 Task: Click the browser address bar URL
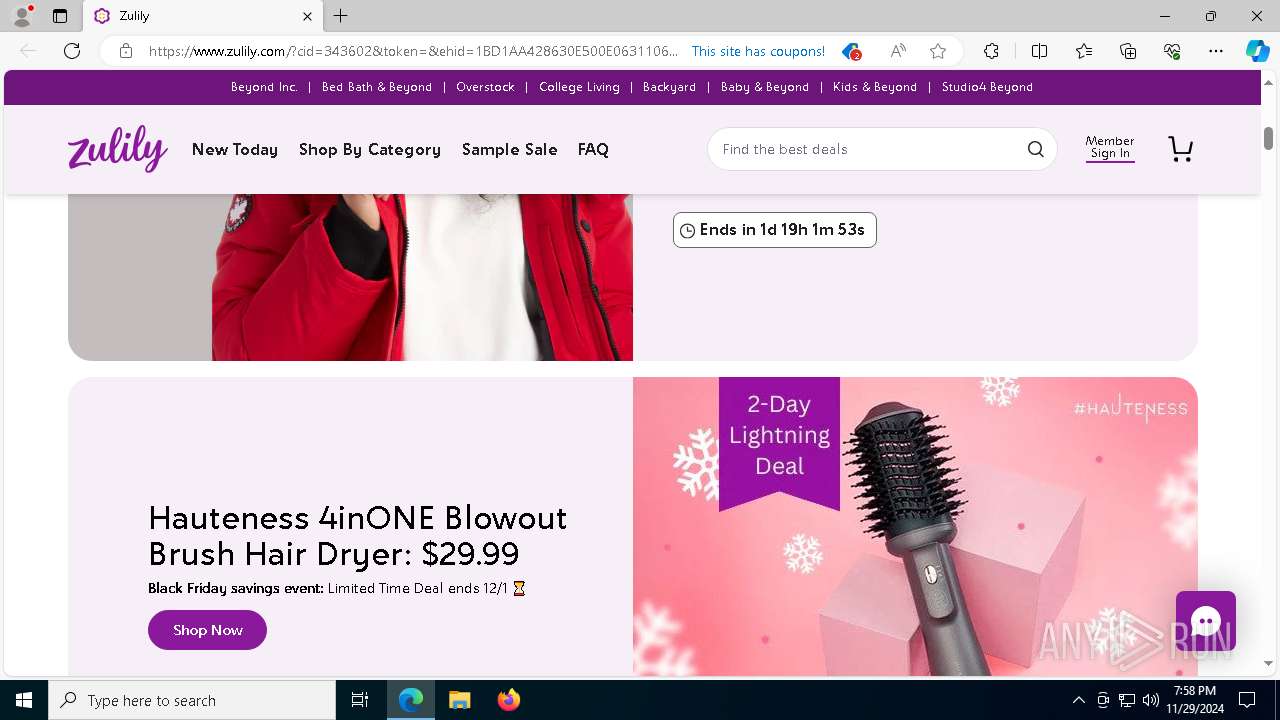[x=413, y=51]
